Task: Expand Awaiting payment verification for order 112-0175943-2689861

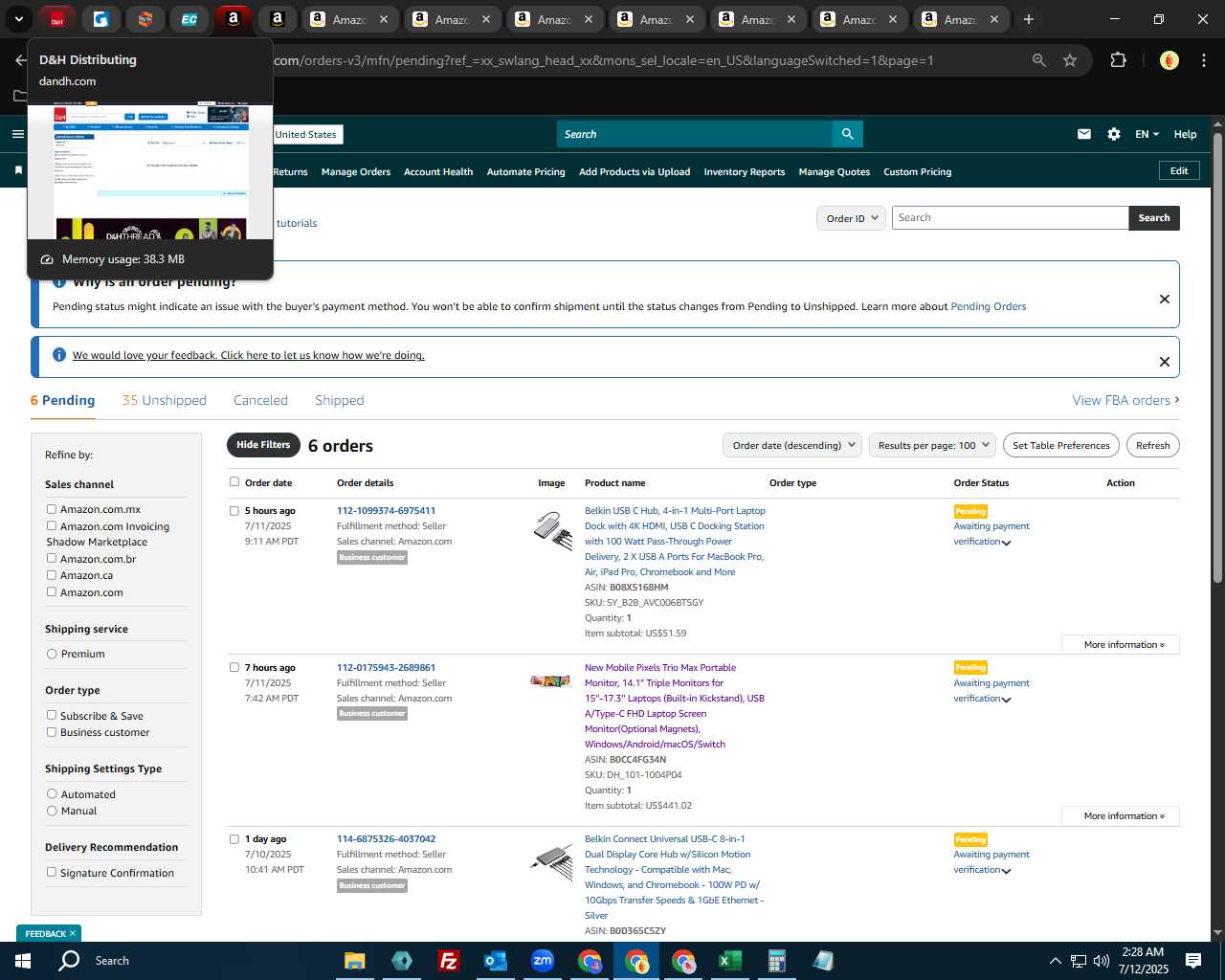Action: 1006,700
